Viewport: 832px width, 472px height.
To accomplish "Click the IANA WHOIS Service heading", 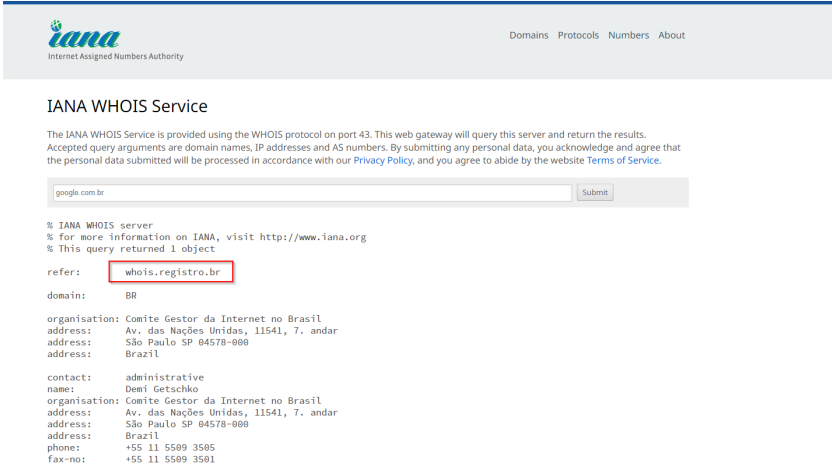I will pos(127,106).
